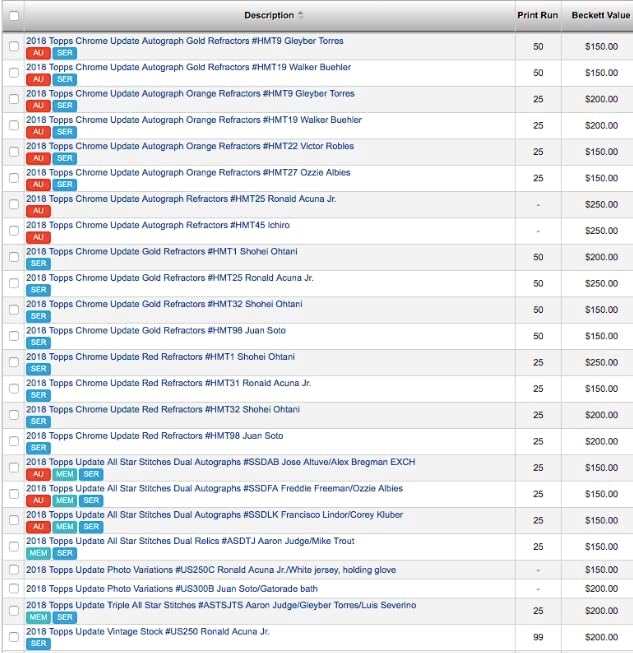This screenshot has width=633, height=653.
Task: Select $250.00 value of Autograph Refractors Ichiro row
Action: [601, 231]
